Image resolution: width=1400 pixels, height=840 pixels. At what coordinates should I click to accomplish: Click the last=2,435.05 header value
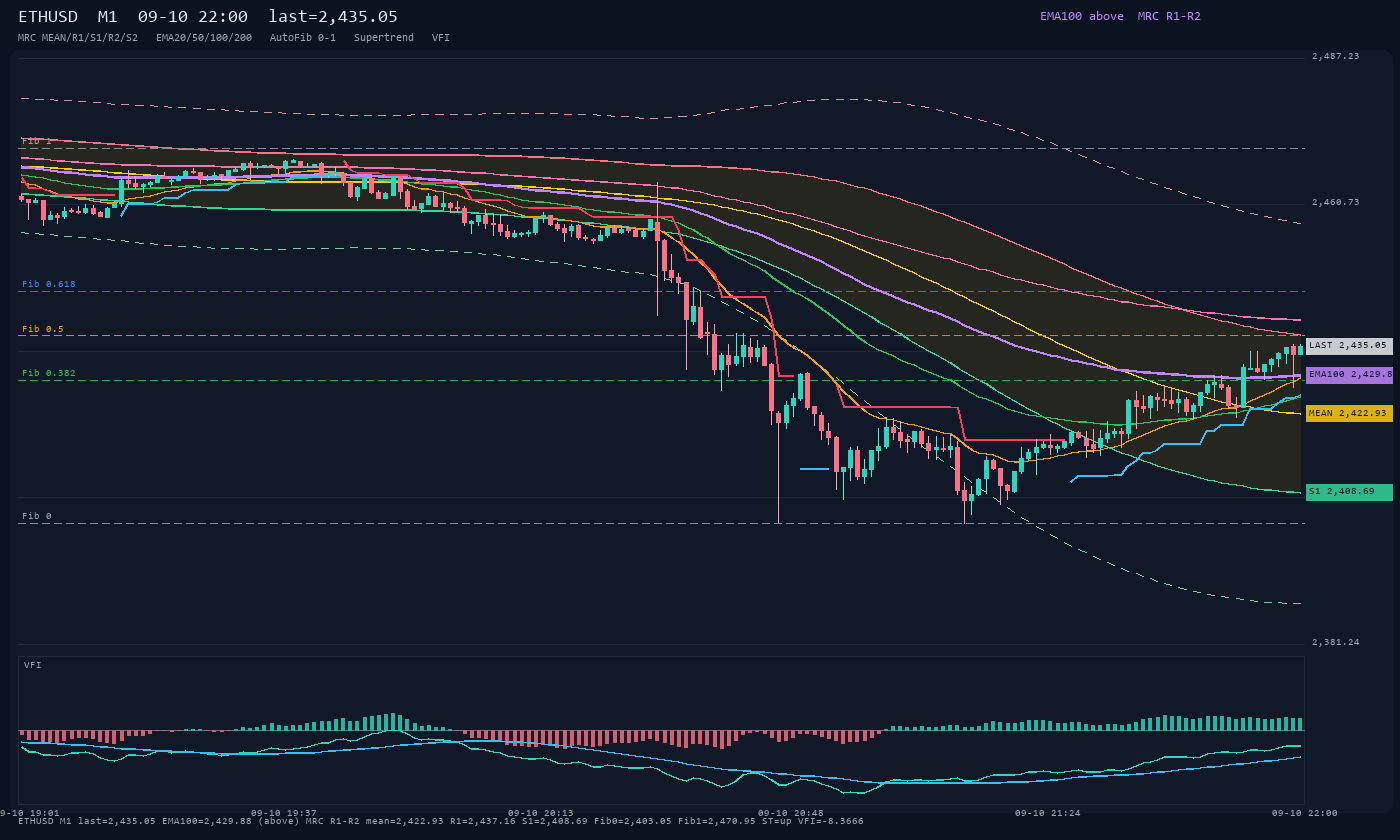(333, 17)
